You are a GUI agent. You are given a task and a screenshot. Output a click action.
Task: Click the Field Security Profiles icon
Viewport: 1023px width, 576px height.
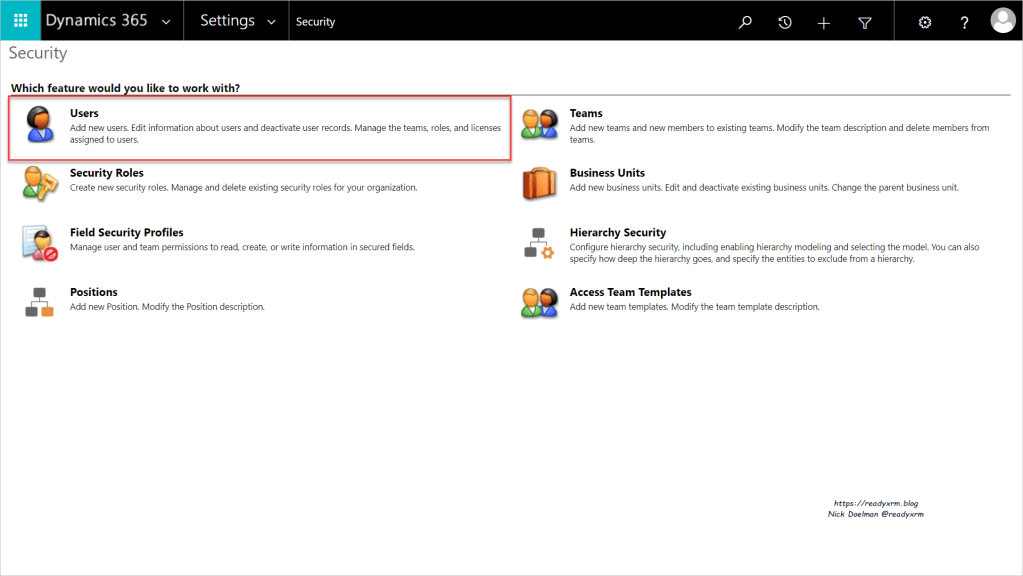coord(39,243)
